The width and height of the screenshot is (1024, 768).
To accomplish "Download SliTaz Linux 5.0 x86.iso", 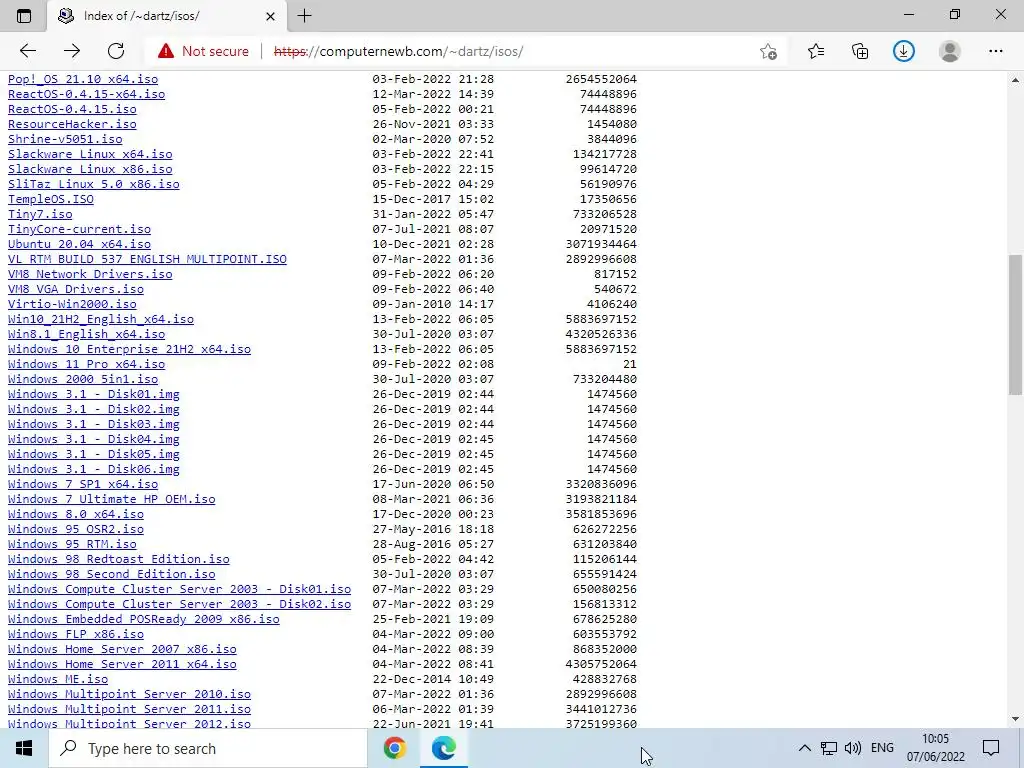I will pyautogui.click(x=93, y=184).
